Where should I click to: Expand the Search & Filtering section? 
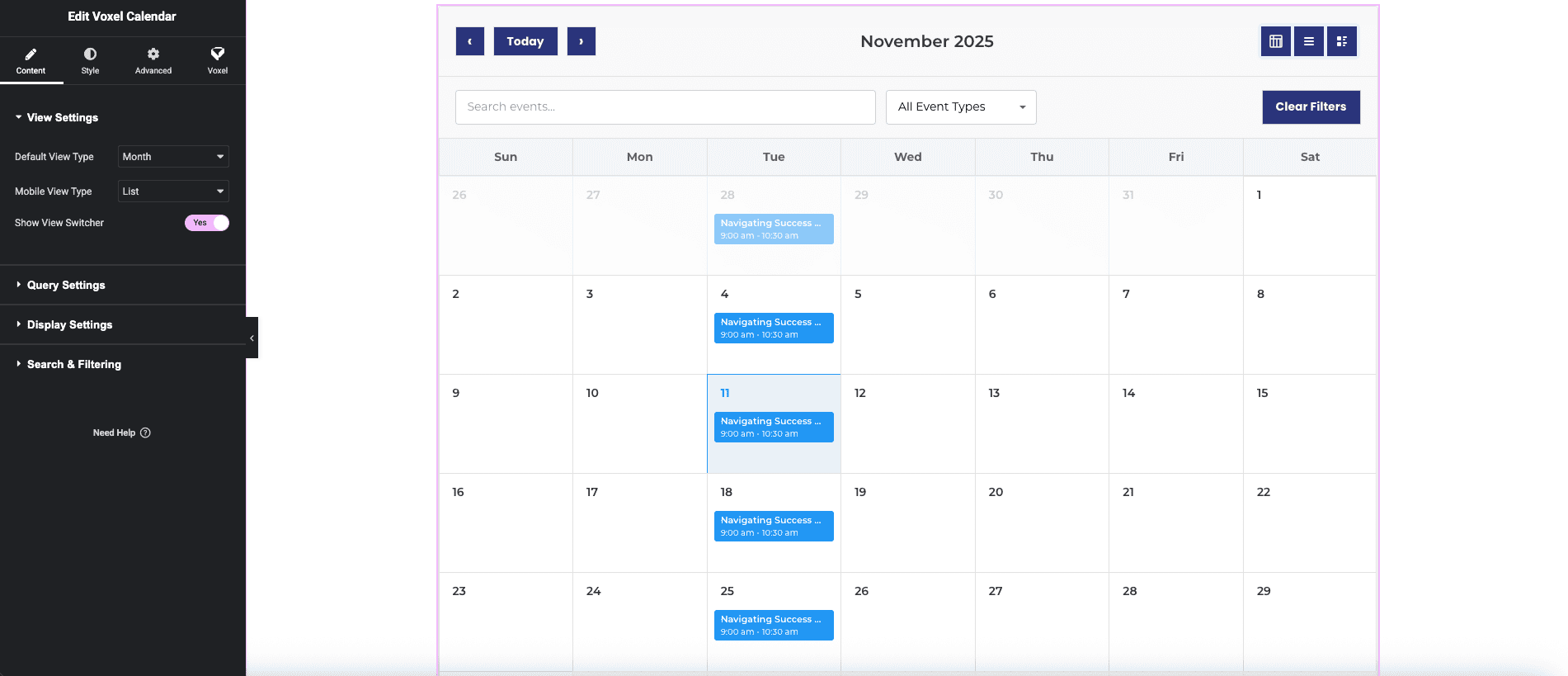click(73, 364)
